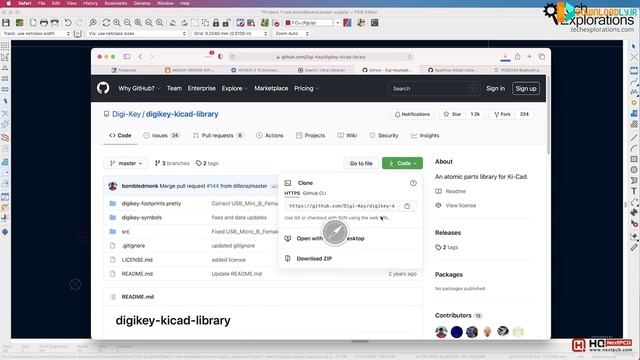The image size is (640, 360).
Task: Refresh the PCB Editor view
Action: pyautogui.click(x=106, y=23)
